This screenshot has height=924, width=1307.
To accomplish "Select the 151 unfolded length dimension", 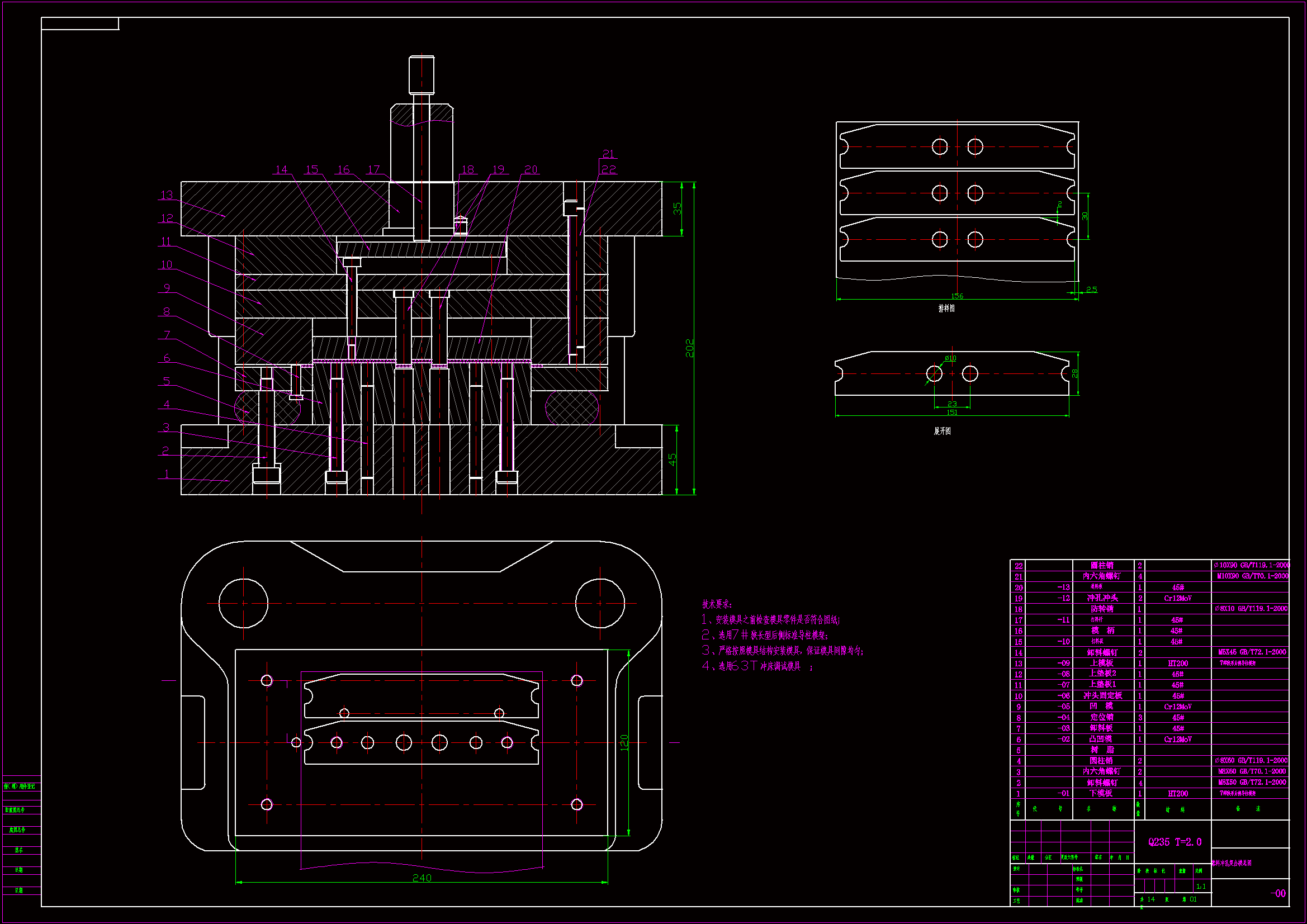I will pyautogui.click(x=952, y=412).
